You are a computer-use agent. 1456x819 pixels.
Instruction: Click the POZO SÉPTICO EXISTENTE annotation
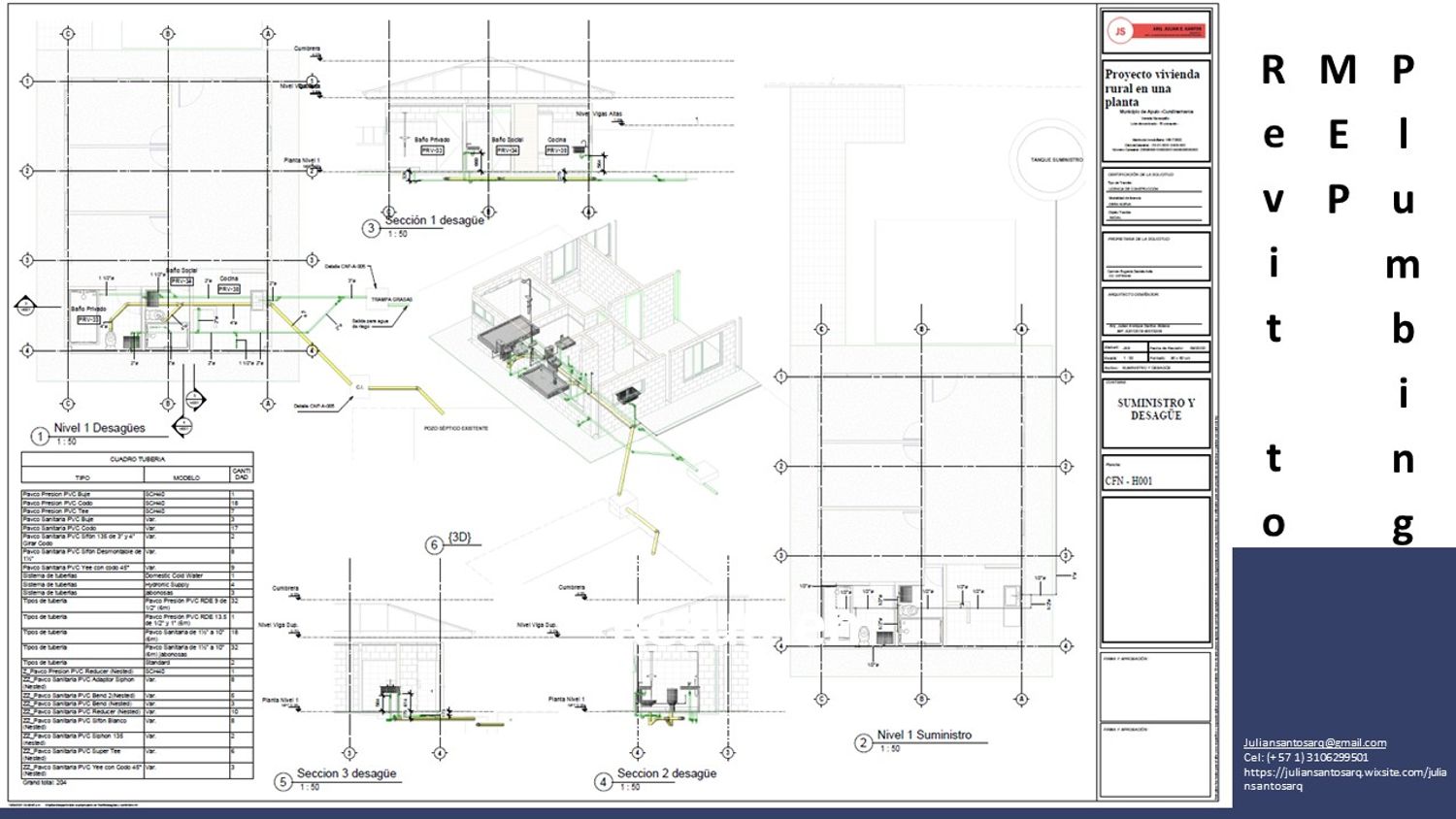click(x=455, y=428)
